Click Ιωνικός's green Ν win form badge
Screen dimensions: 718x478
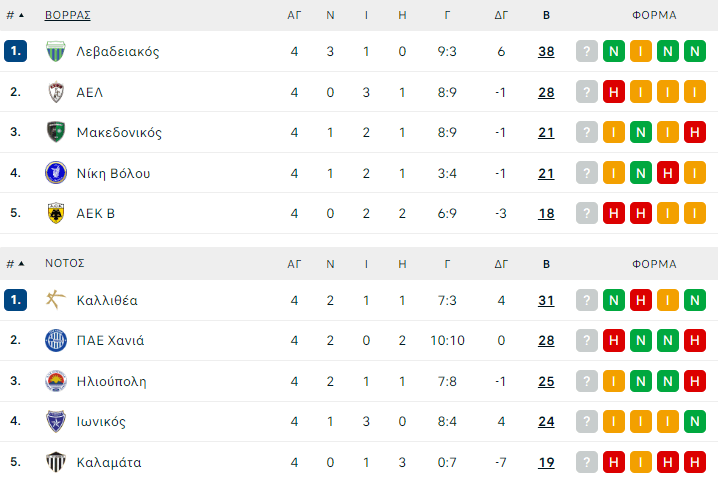[695, 421]
